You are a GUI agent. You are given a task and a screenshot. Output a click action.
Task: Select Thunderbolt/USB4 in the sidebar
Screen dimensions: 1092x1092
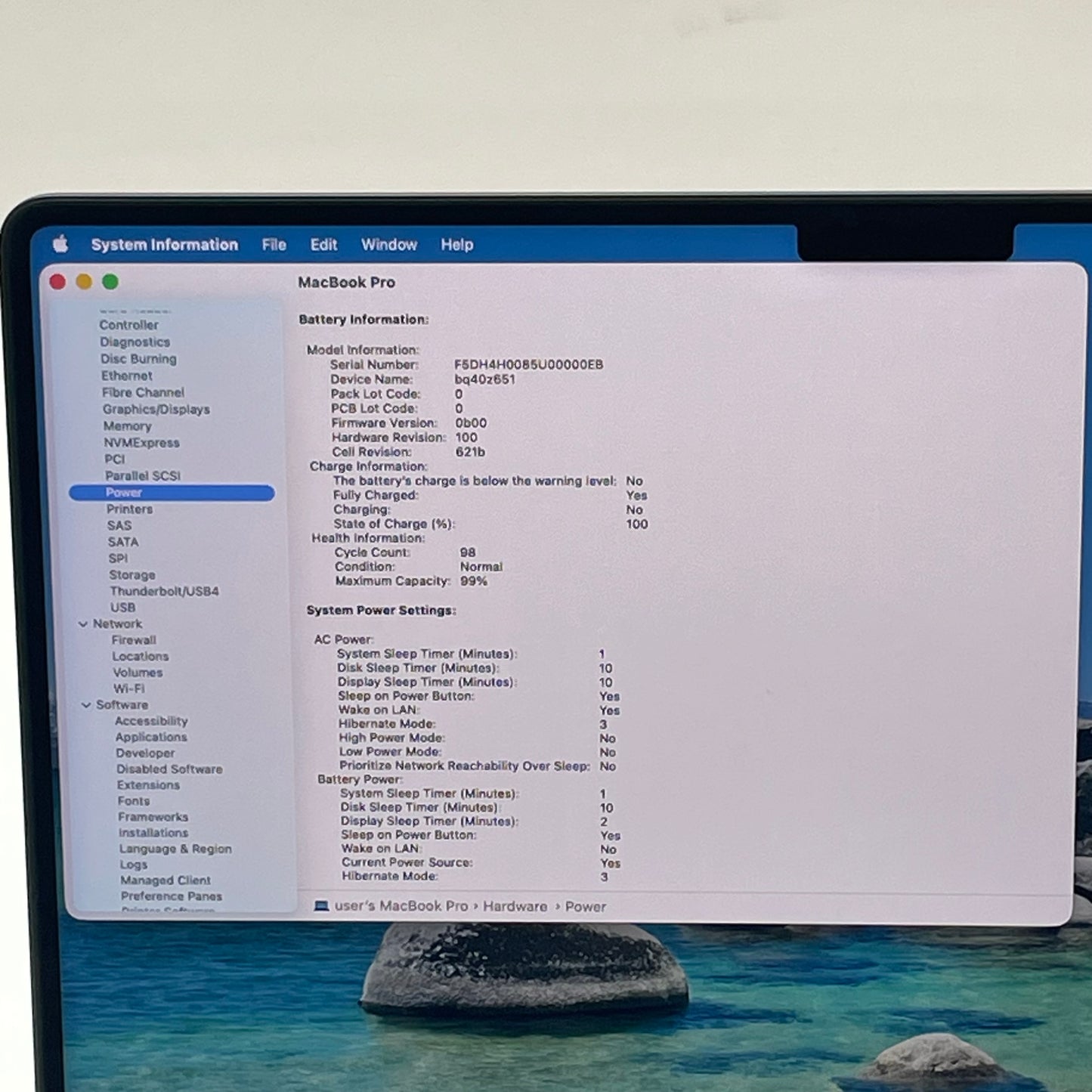(165, 591)
